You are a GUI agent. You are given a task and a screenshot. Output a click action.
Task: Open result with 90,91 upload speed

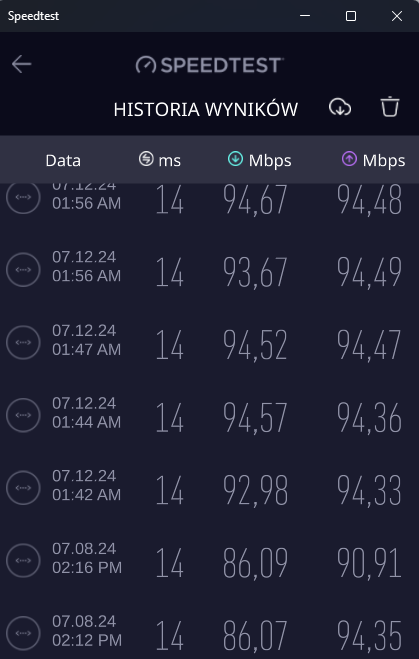pyautogui.click(x=209, y=561)
